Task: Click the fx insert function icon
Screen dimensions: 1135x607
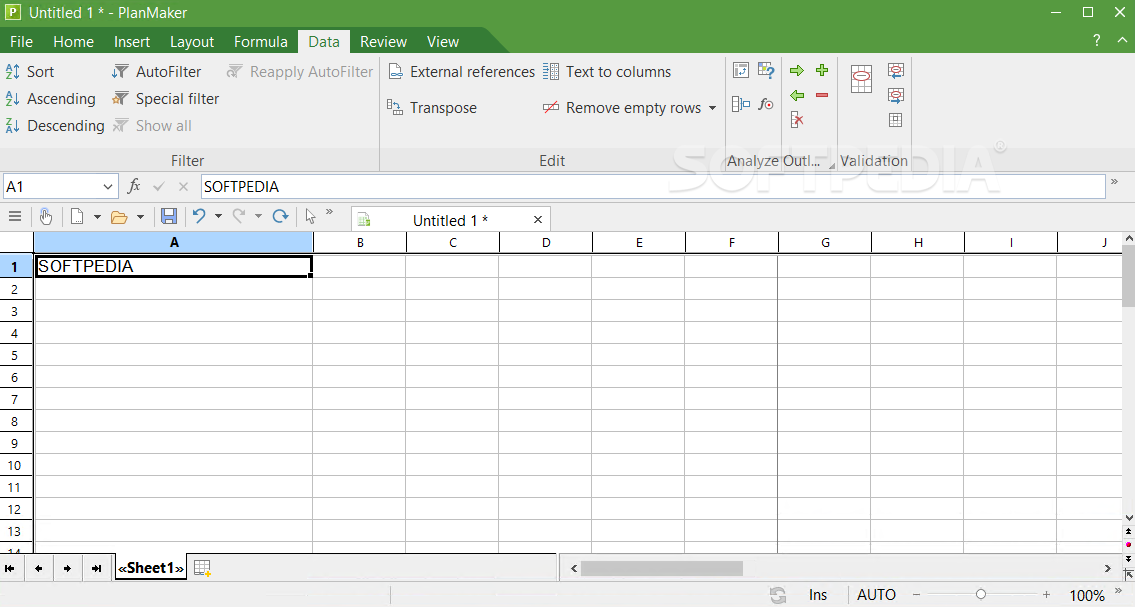Action: [x=133, y=186]
